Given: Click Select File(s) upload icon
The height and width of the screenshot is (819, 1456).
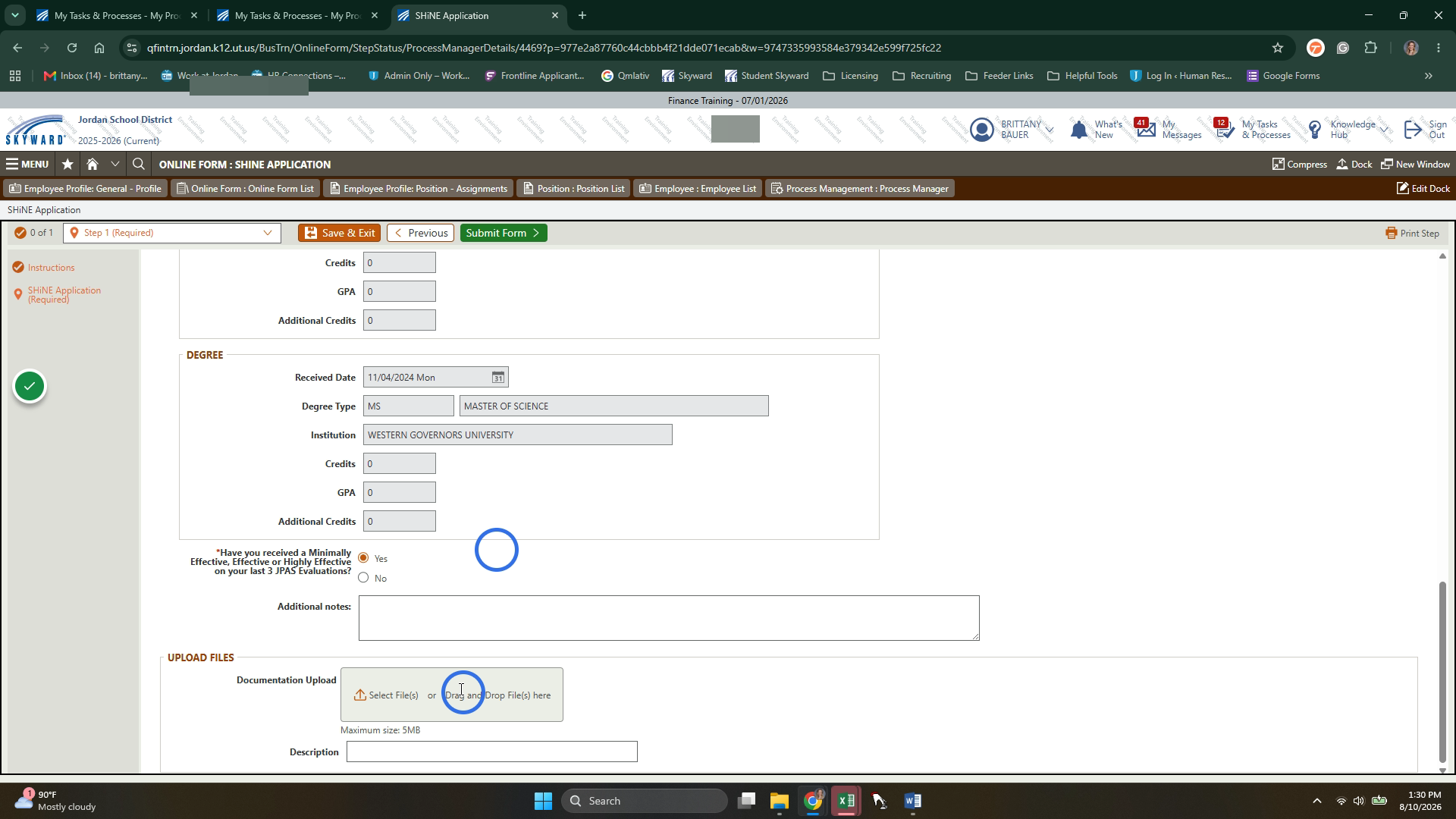Looking at the screenshot, I should (x=360, y=695).
